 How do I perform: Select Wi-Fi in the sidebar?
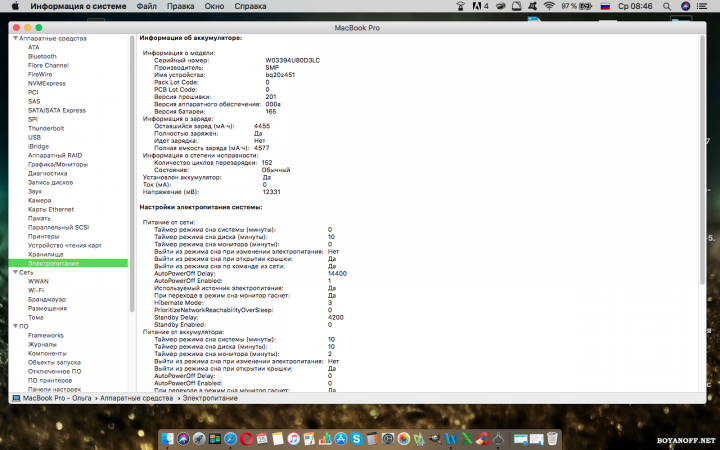tap(36, 290)
